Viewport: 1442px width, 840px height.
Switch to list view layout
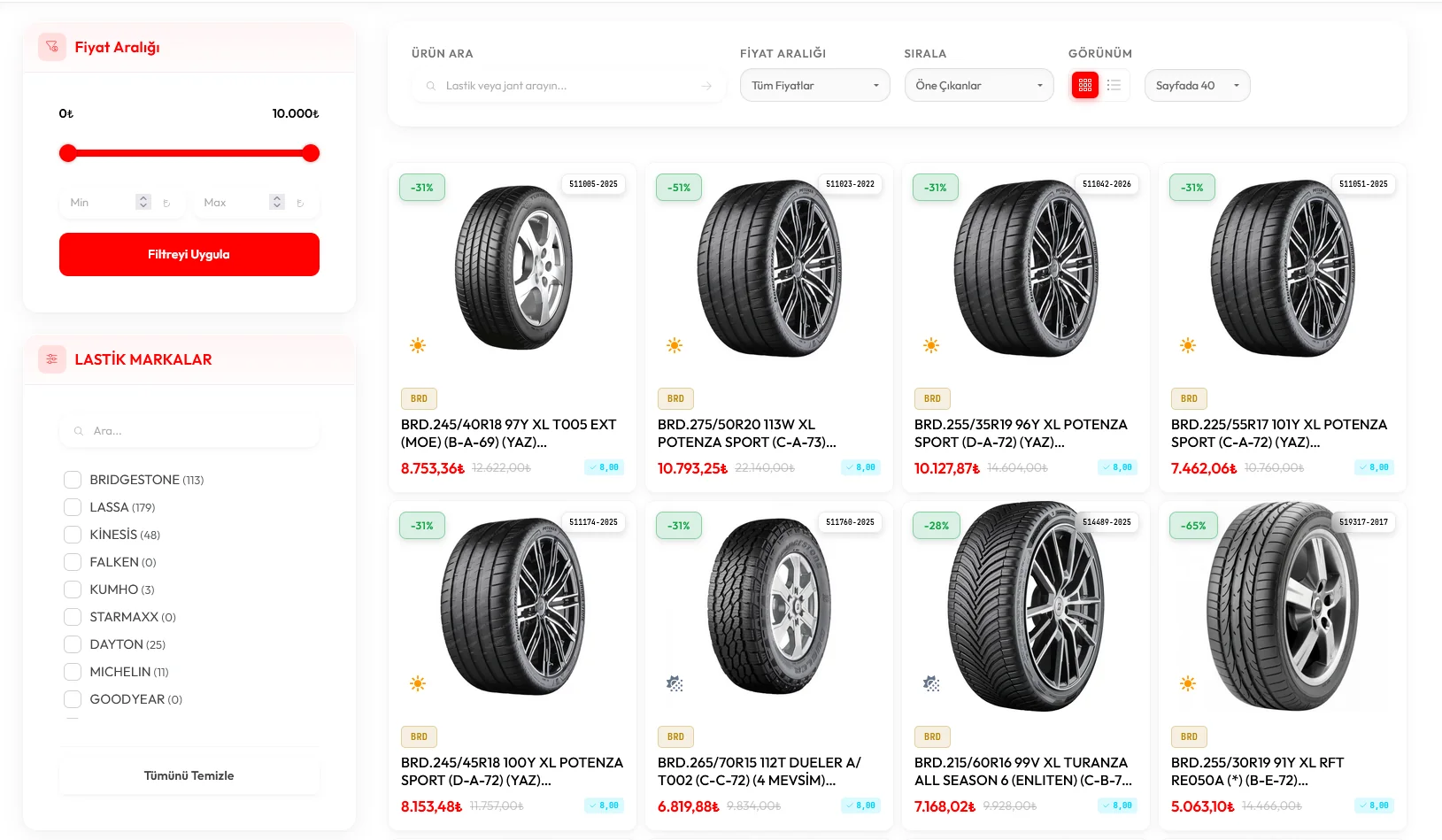click(x=1114, y=85)
